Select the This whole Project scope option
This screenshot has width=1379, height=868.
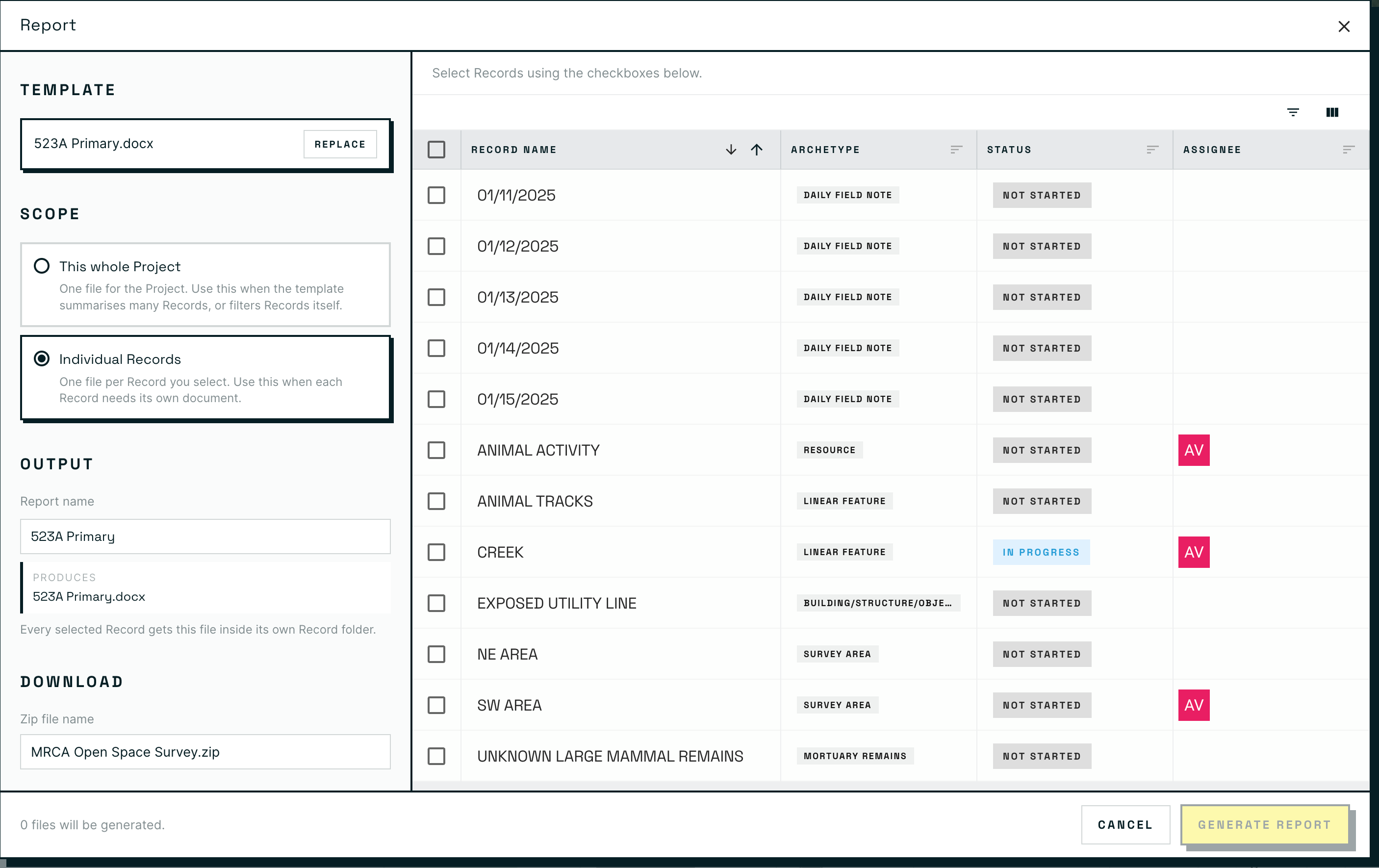(x=205, y=284)
